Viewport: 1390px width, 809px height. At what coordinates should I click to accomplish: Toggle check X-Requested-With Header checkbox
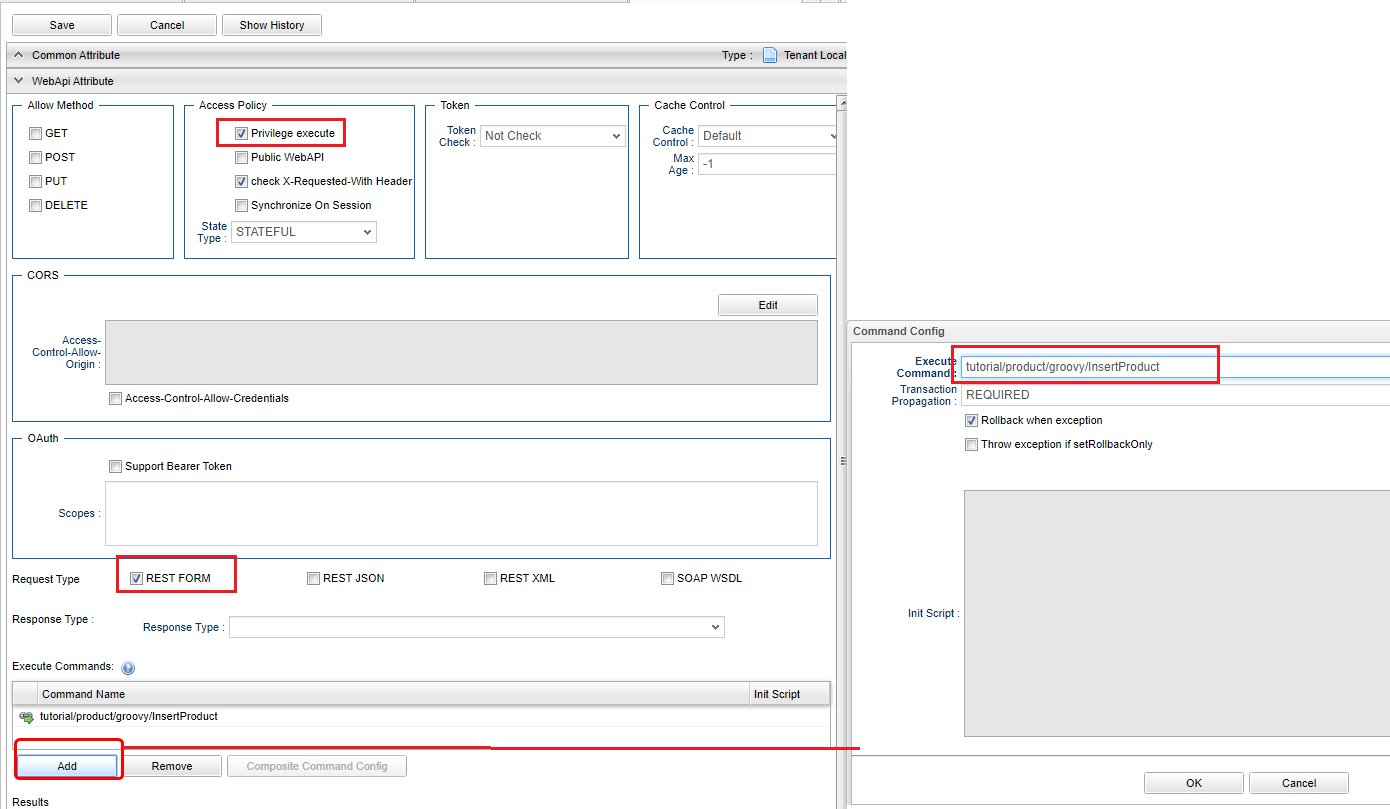pos(242,181)
